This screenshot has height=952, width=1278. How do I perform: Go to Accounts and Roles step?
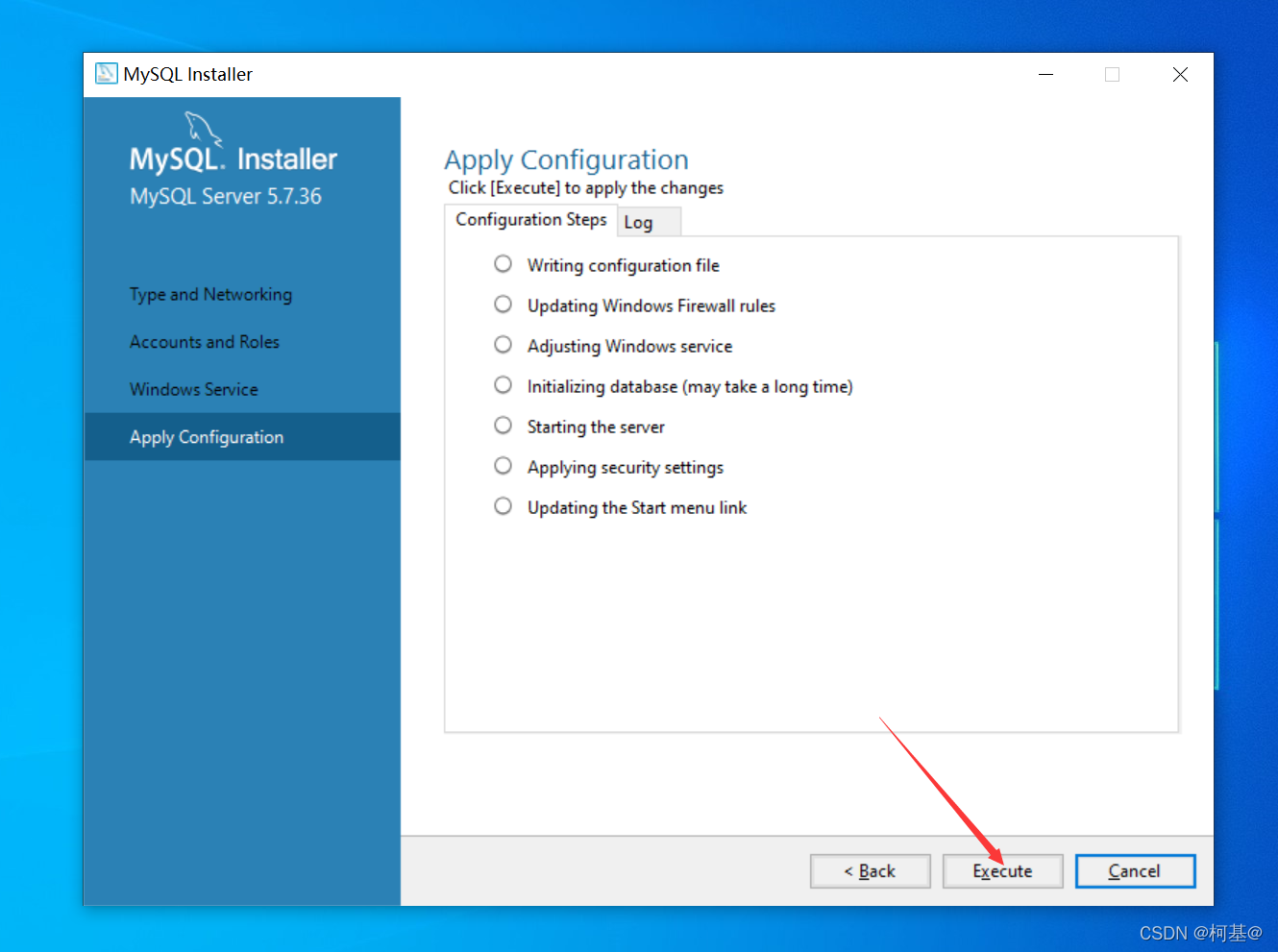point(205,342)
